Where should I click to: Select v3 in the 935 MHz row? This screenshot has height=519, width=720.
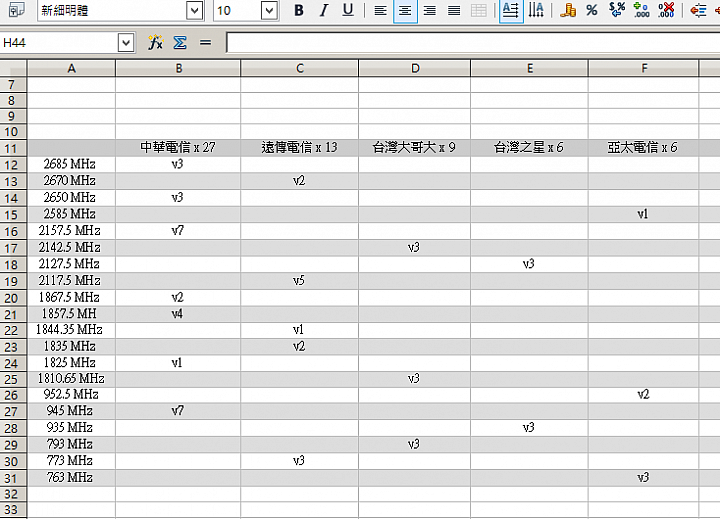[x=529, y=428]
